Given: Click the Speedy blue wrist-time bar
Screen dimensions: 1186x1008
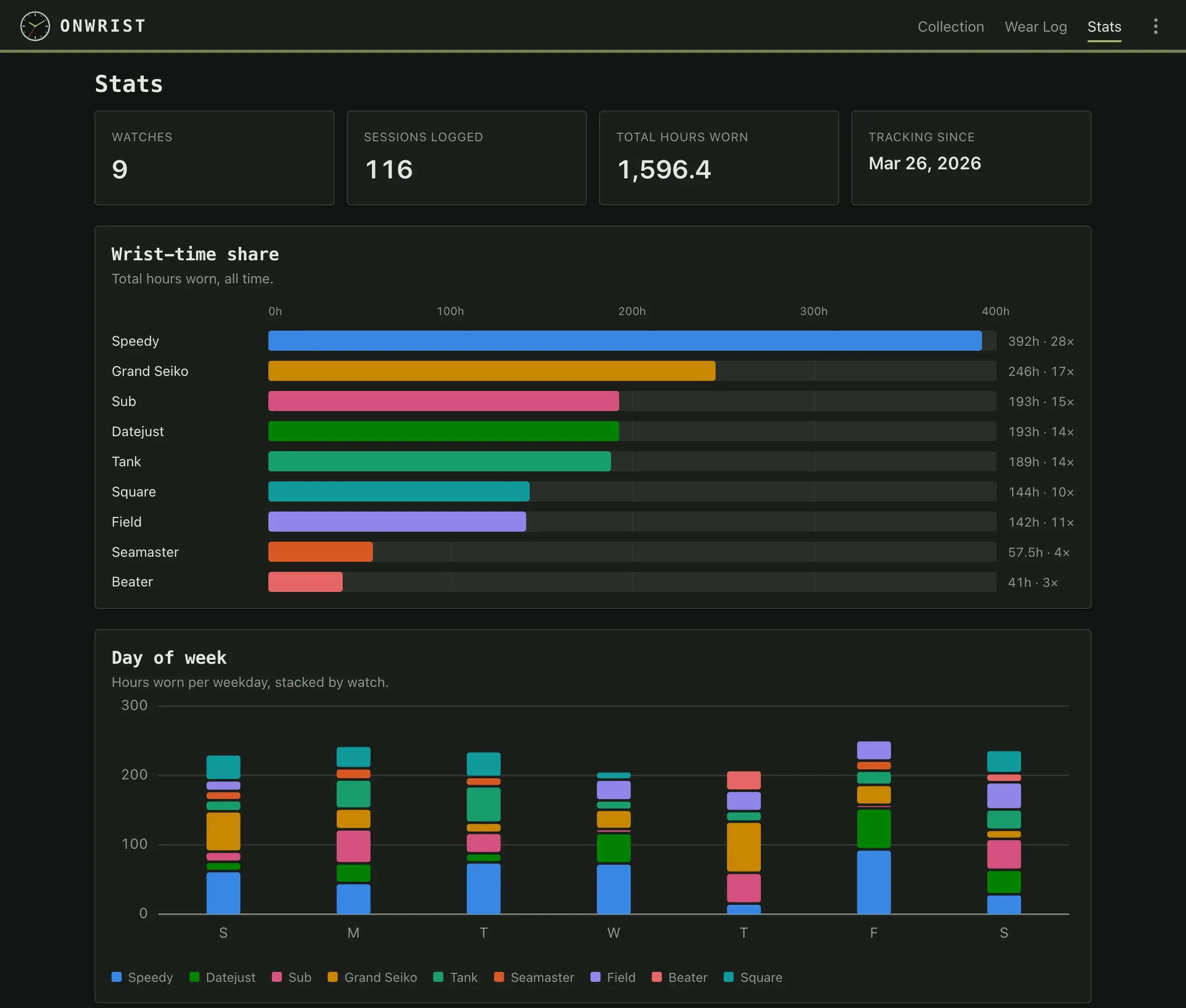Looking at the screenshot, I should pos(625,341).
